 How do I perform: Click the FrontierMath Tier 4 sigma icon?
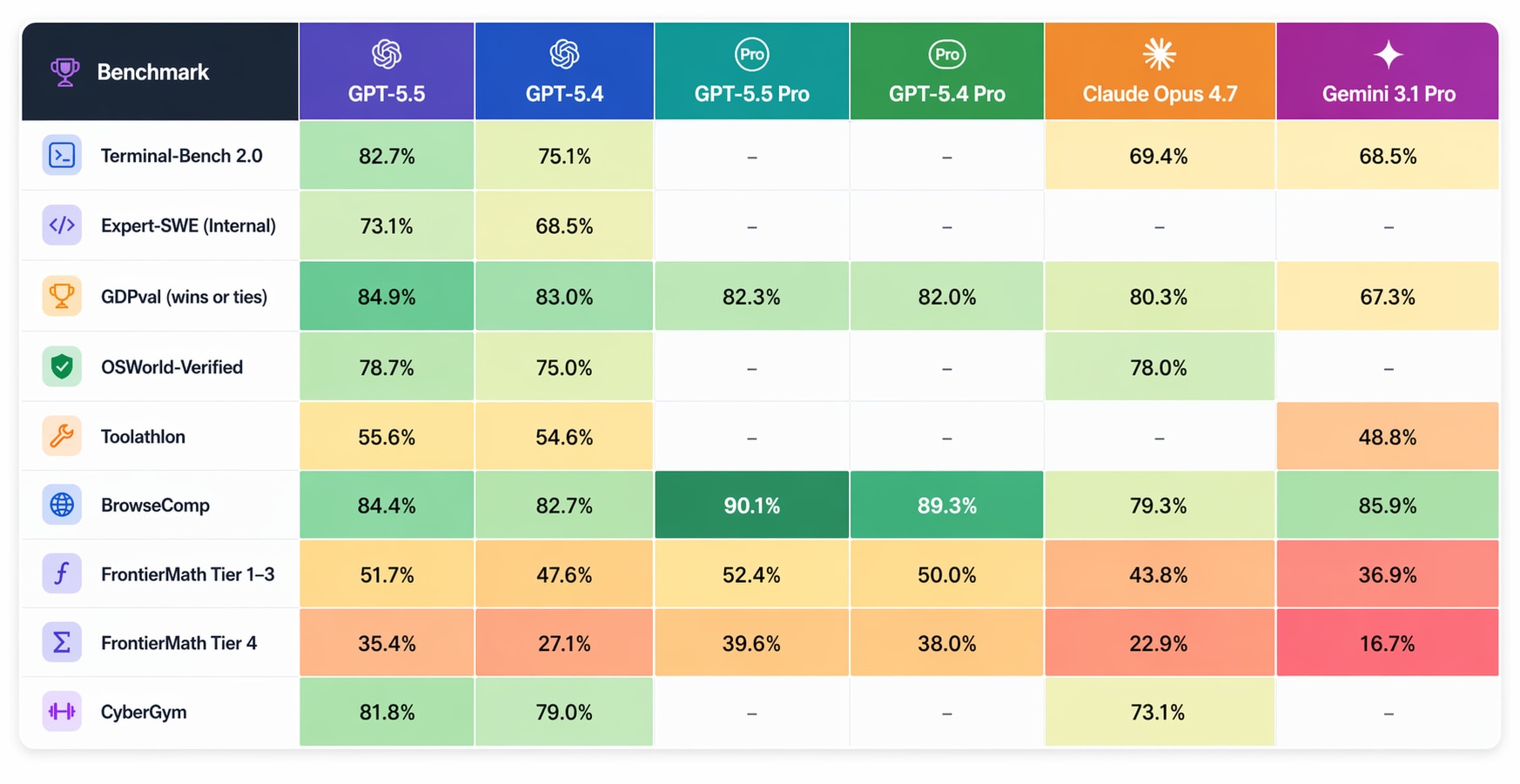[x=62, y=643]
